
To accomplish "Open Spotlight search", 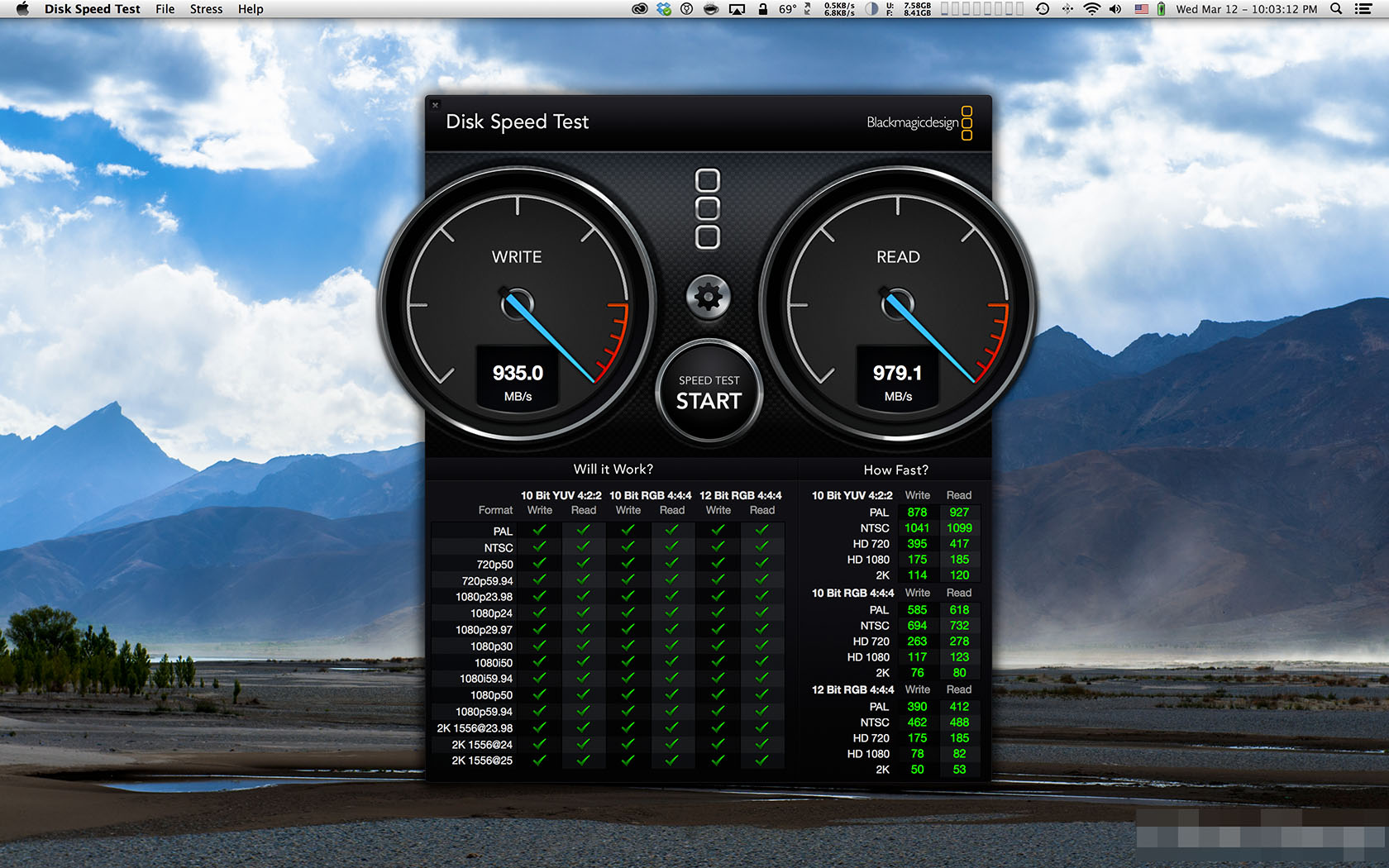I will tap(1336, 9).
